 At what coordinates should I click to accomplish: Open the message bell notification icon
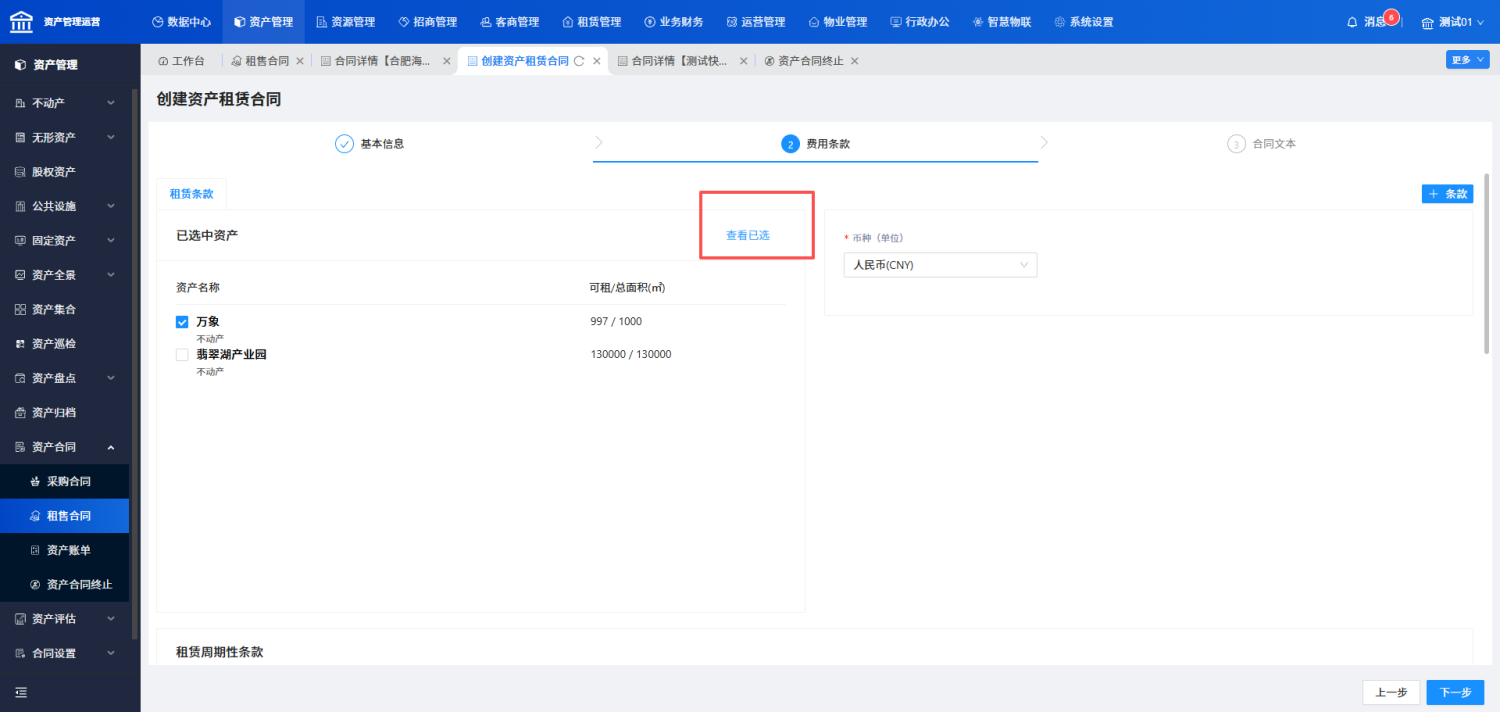point(1352,22)
